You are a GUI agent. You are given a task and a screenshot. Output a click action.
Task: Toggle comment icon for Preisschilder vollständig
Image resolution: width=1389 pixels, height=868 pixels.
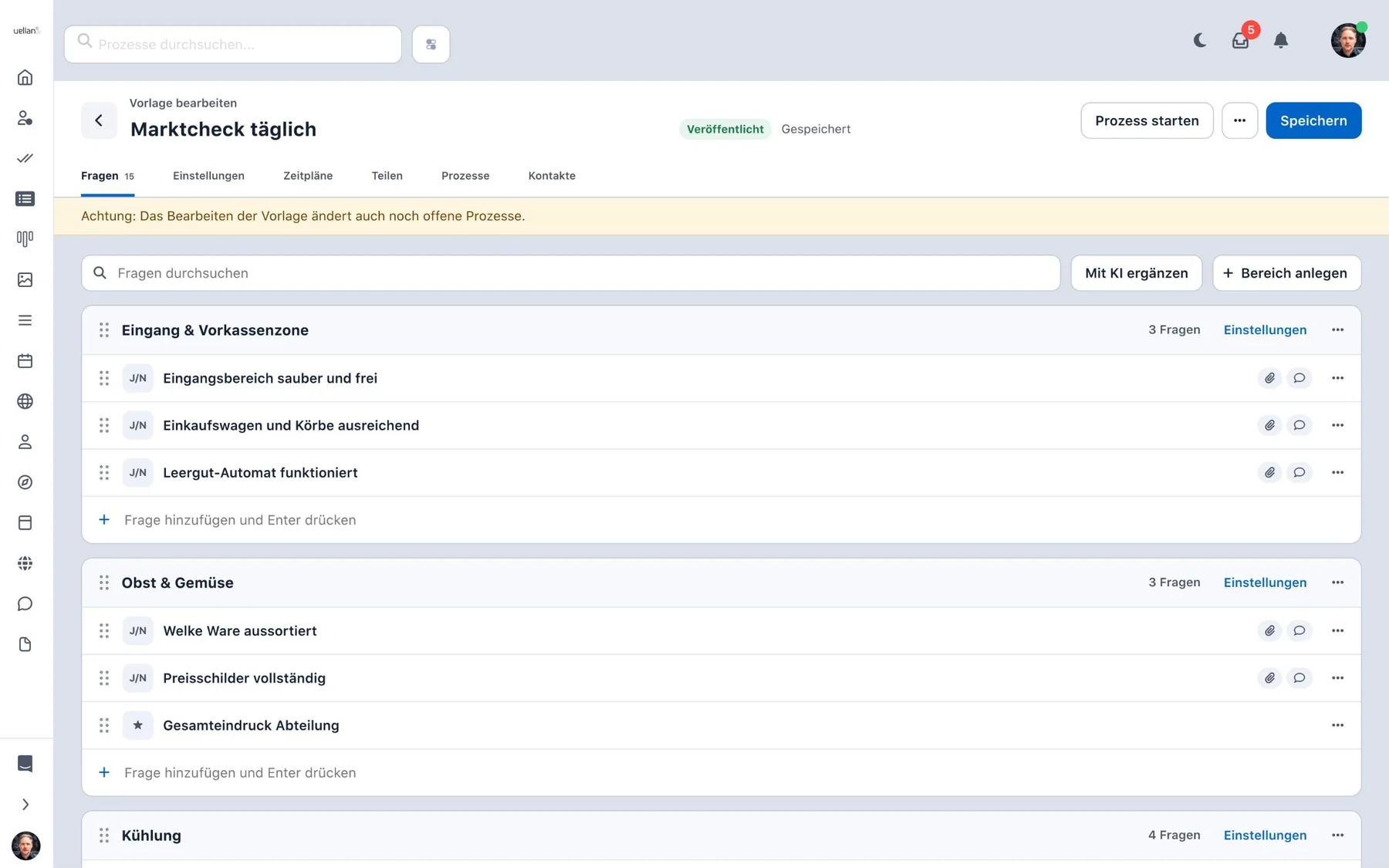click(x=1299, y=677)
